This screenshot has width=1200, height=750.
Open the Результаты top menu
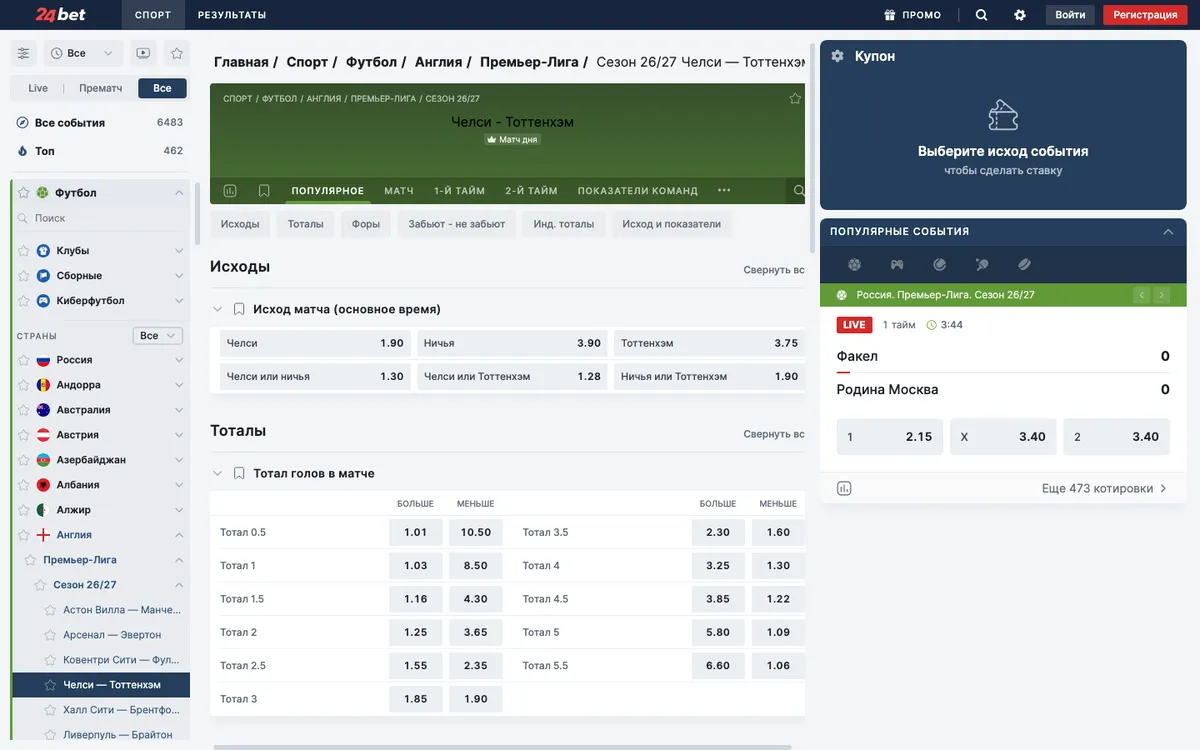[232, 15]
